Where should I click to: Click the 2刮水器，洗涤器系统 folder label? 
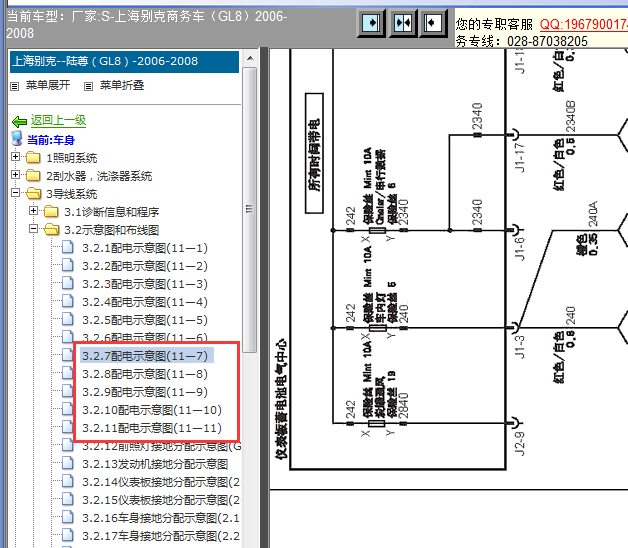99,176
